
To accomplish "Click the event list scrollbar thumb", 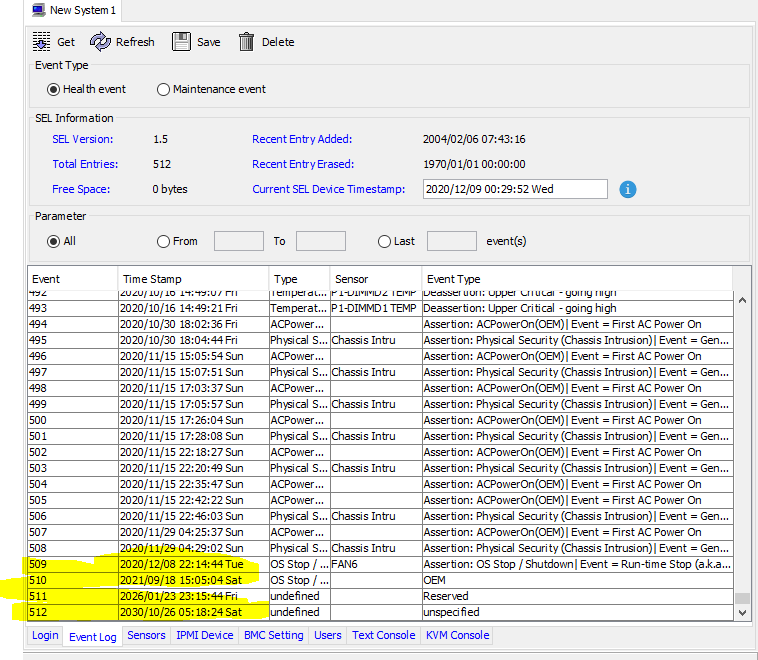I will [743, 598].
